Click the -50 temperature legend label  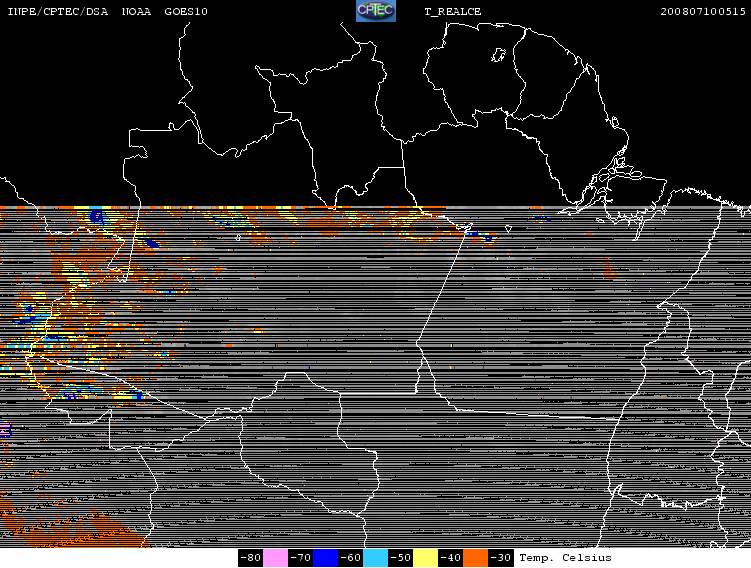(x=400, y=558)
